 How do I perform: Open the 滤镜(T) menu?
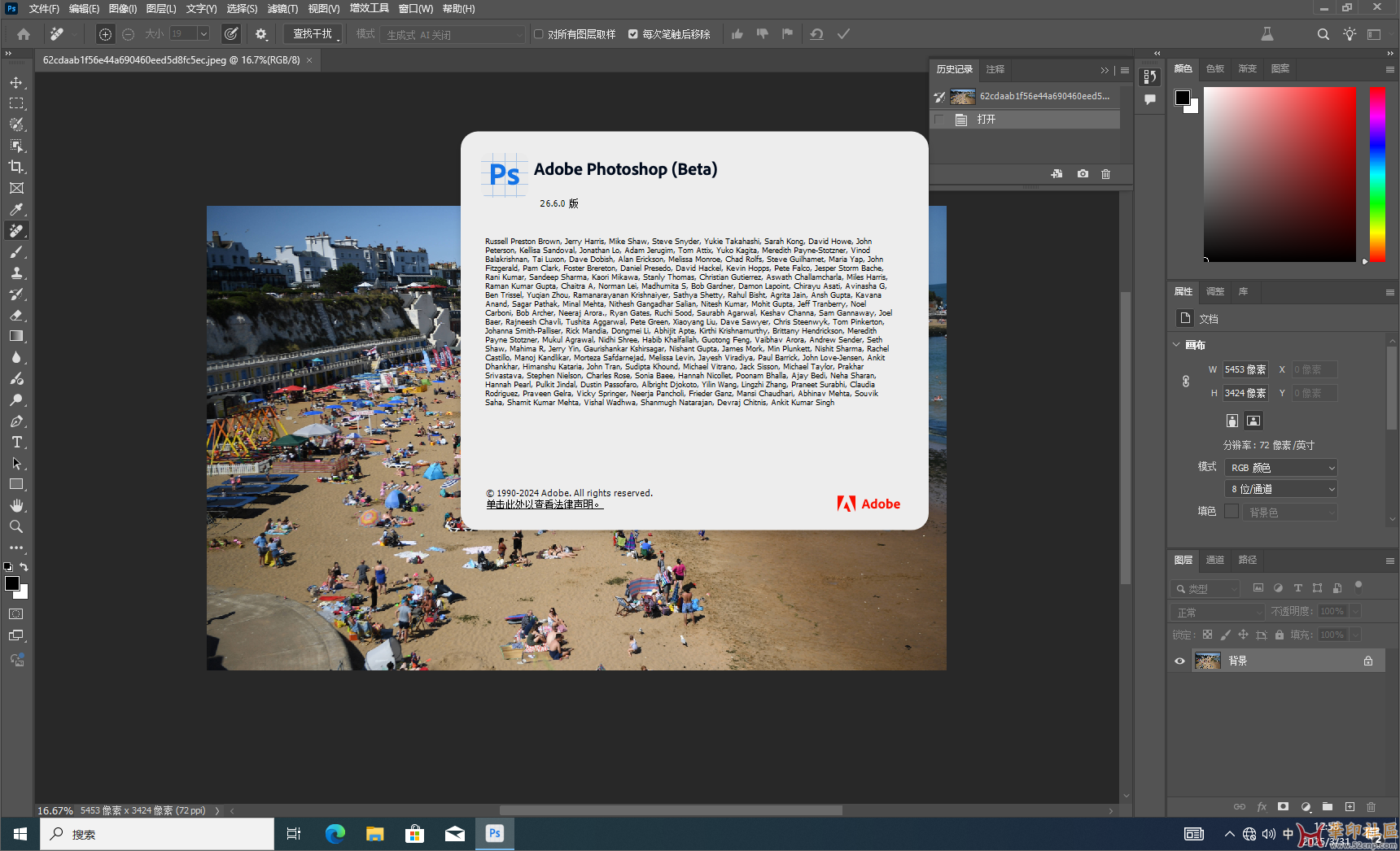tap(282, 9)
